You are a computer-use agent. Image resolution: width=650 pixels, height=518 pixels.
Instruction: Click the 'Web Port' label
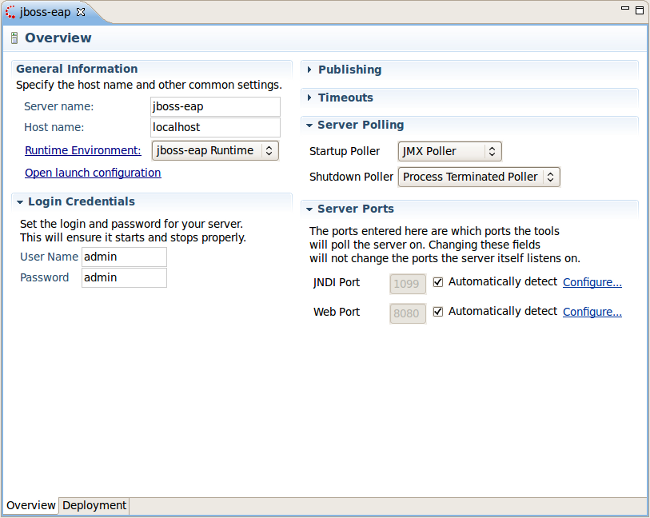click(x=336, y=312)
